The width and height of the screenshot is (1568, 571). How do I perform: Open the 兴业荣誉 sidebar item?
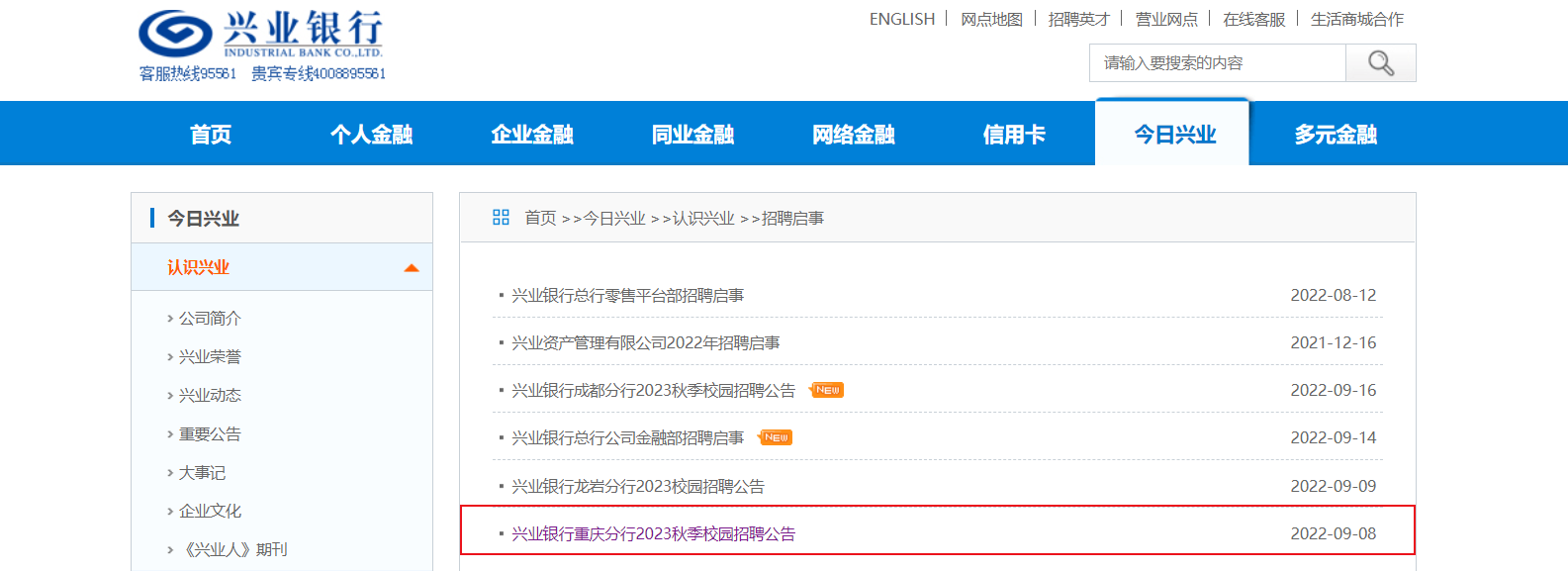pos(210,356)
